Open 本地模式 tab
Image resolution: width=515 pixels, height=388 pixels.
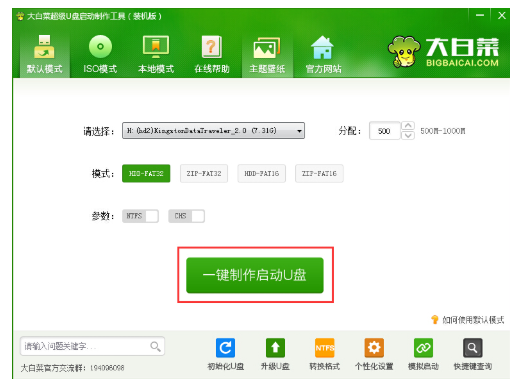tap(156, 54)
